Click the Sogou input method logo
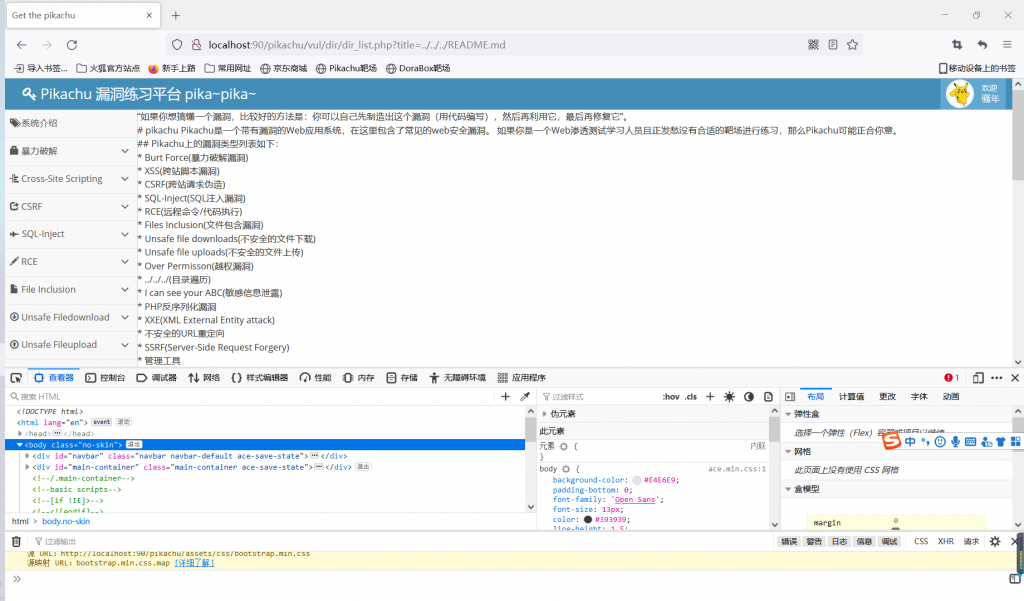The width and height of the screenshot is (1024, 601). 891,441
